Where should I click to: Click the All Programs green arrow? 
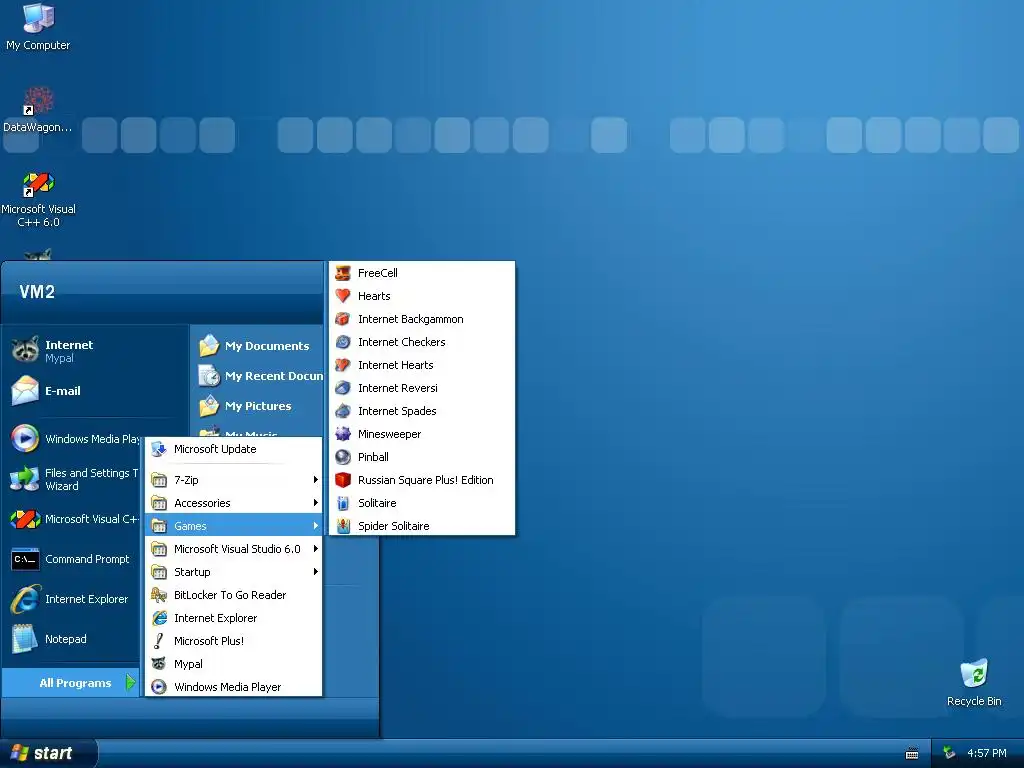pyautogui.click(x=131, y=682)
